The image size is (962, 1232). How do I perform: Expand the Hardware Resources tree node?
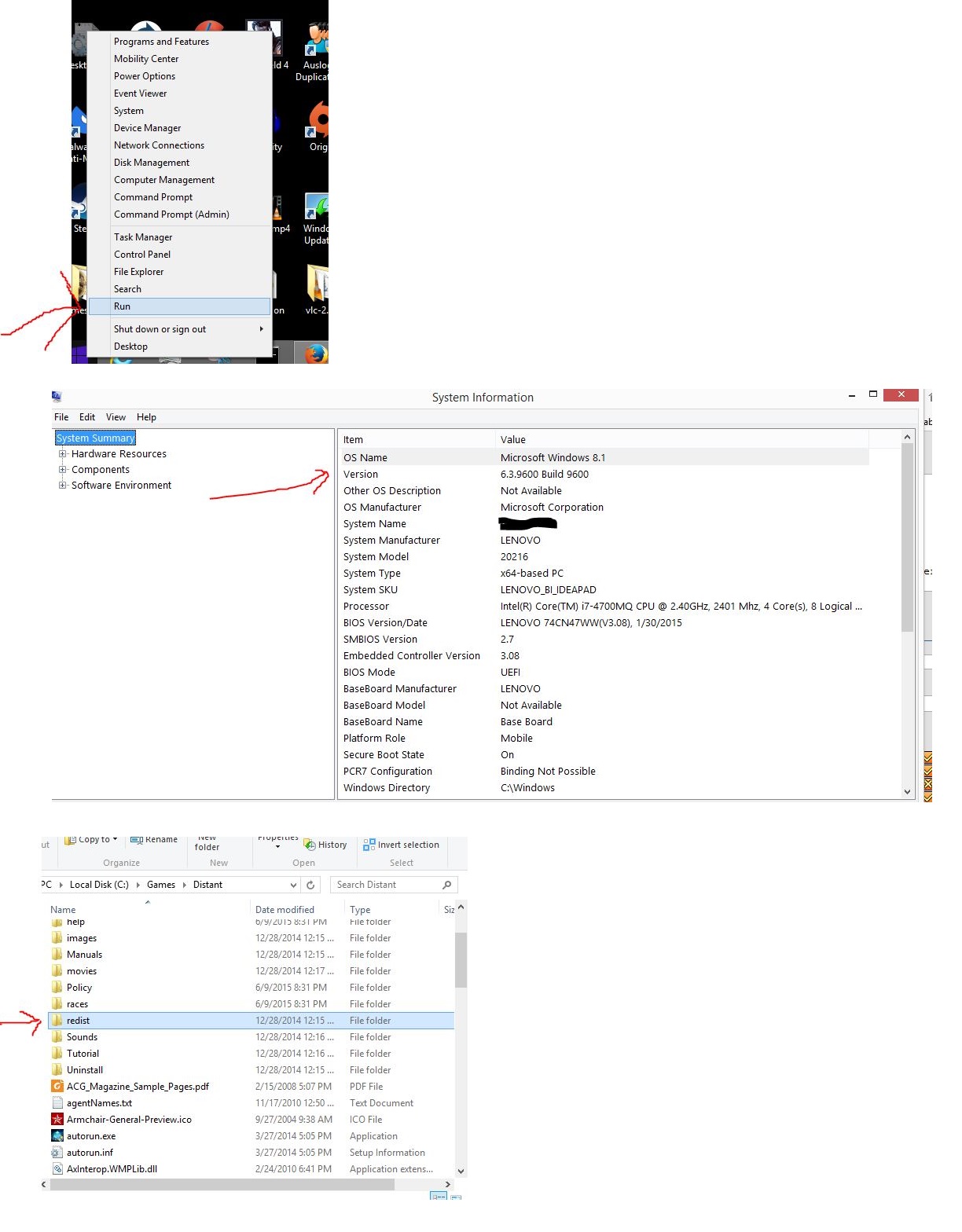(x=63, y=453)
